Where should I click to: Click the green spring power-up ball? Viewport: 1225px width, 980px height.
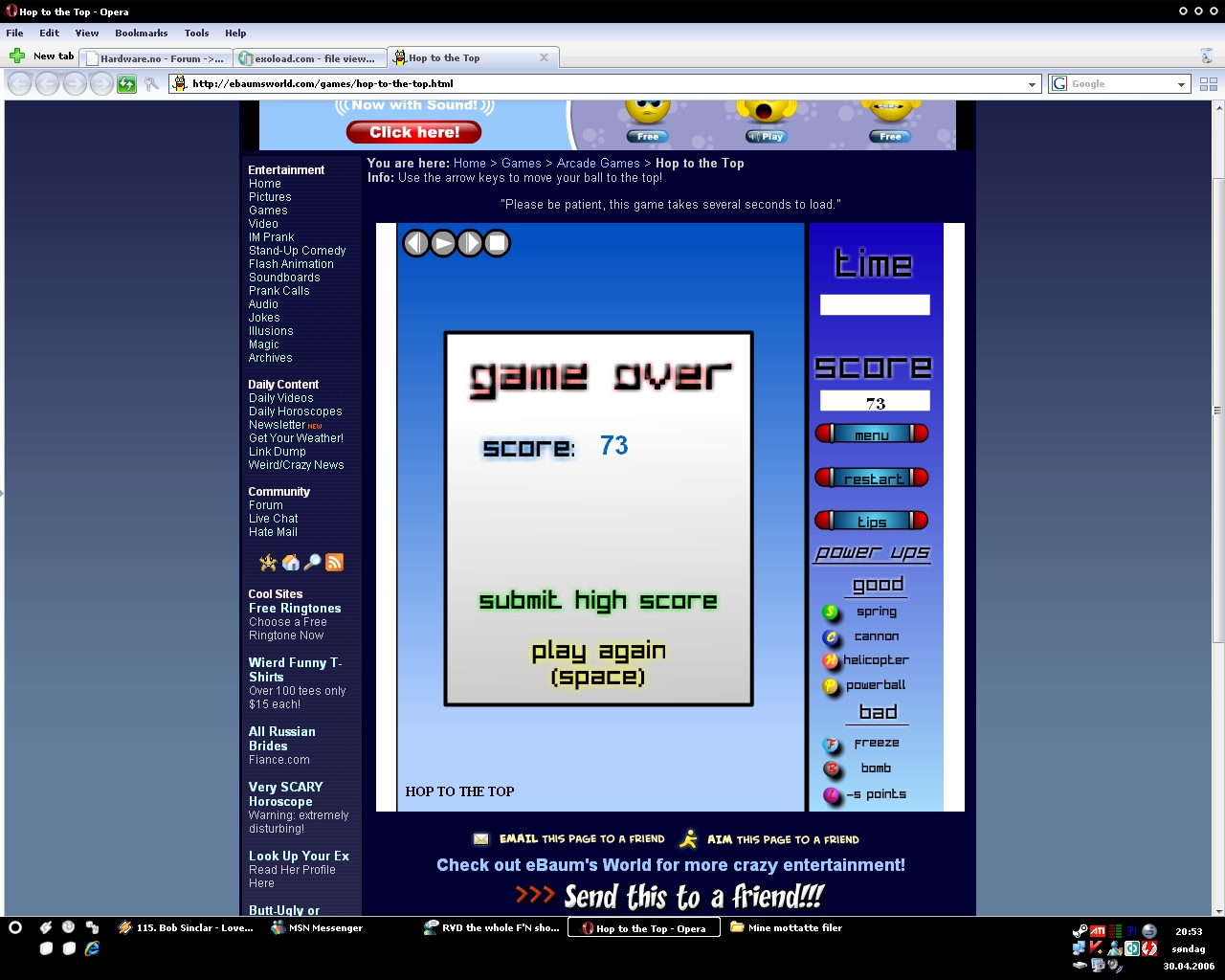831,612
